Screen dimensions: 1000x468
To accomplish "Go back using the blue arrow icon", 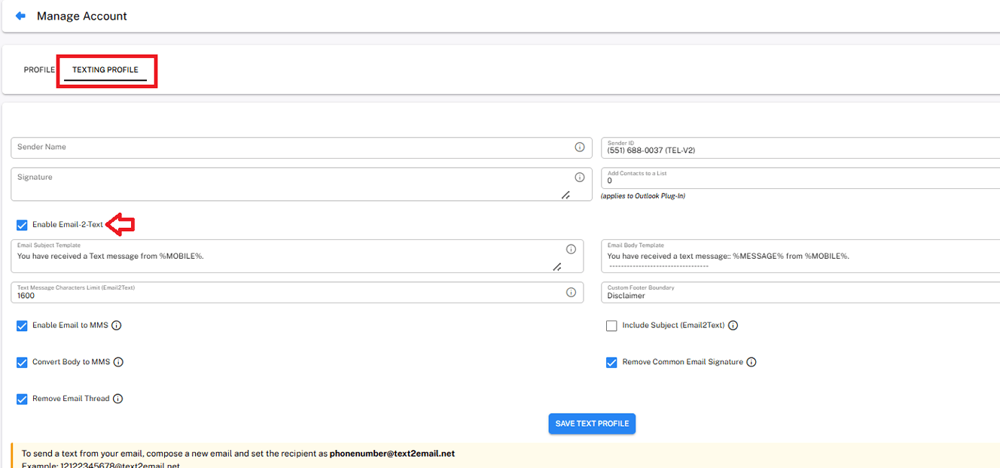I will (20, 16).
